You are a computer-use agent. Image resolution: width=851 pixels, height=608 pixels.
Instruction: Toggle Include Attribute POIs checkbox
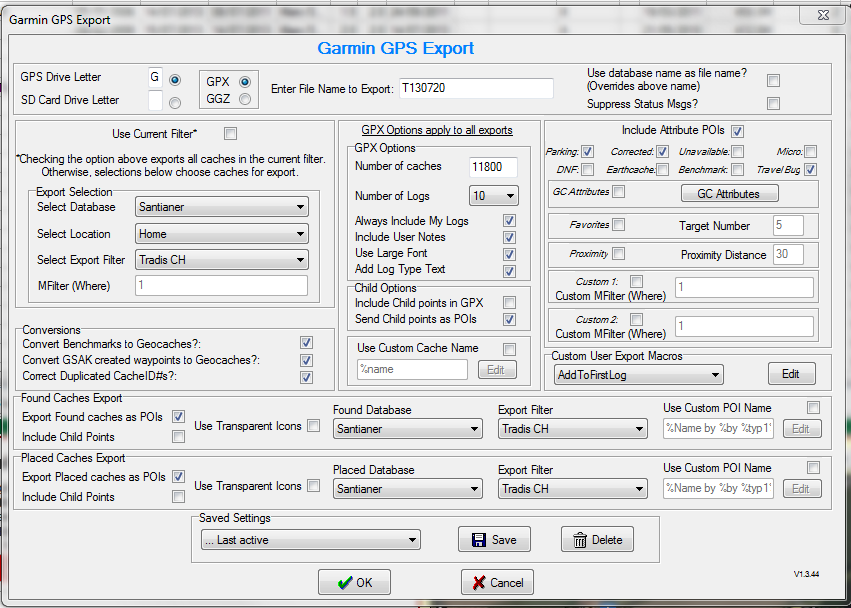point(737,131)
